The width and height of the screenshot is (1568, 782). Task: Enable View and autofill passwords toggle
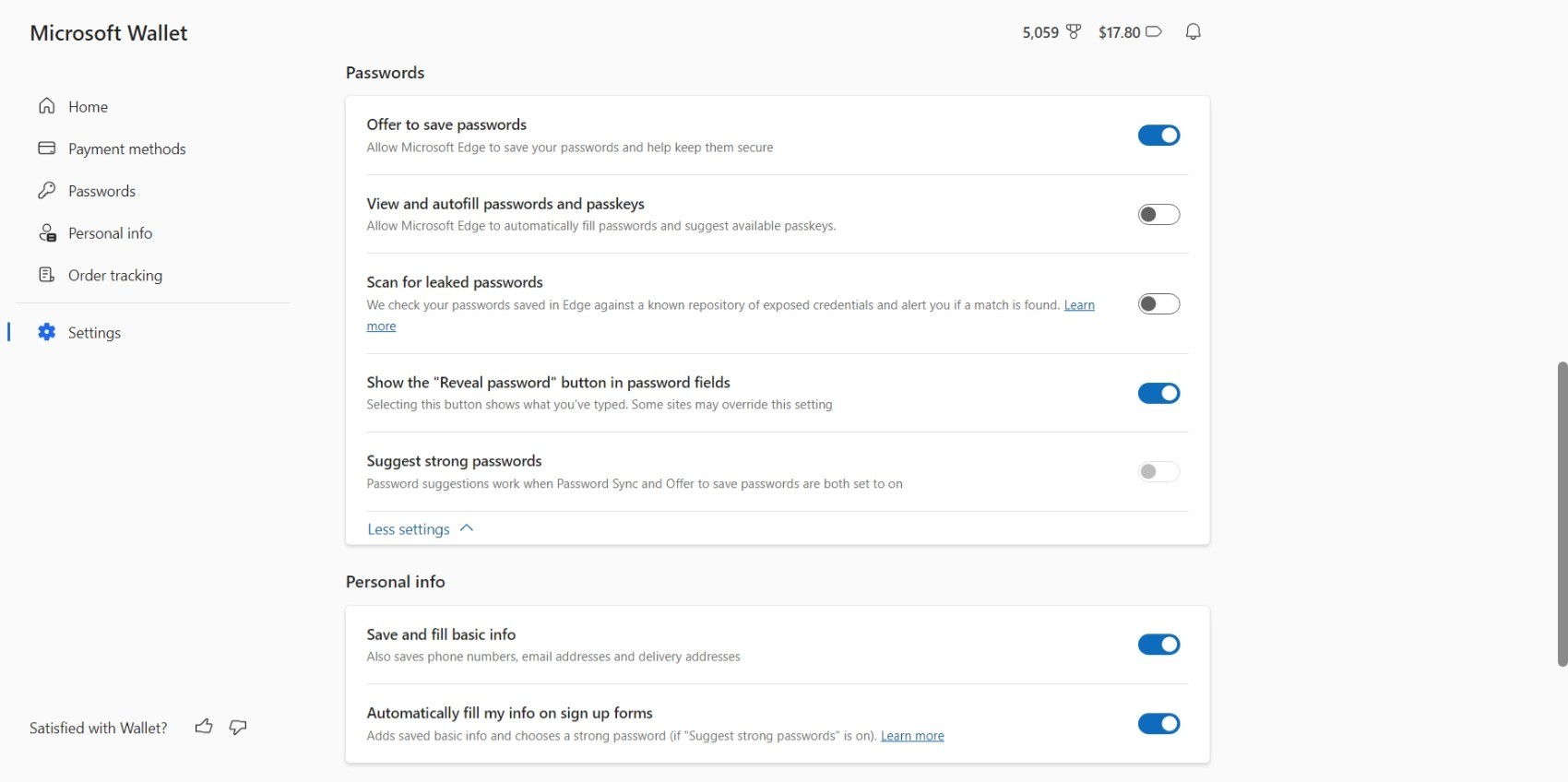(x=1158, y=215)
